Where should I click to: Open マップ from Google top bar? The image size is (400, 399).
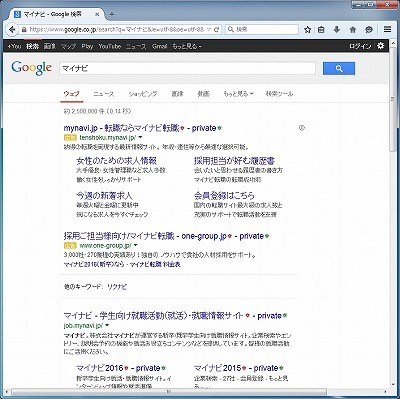coord(68,46)
